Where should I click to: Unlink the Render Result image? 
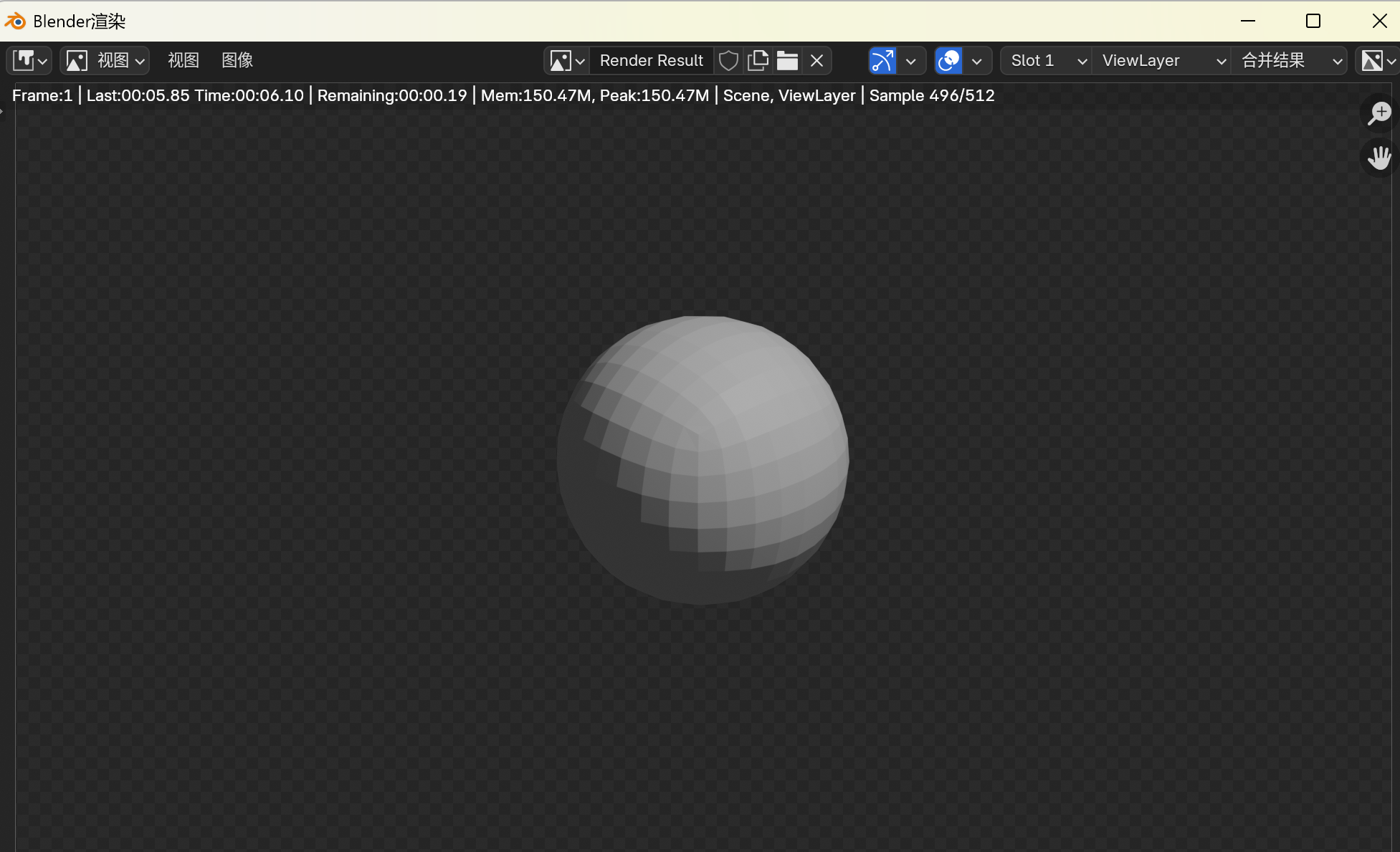[816, 61]
